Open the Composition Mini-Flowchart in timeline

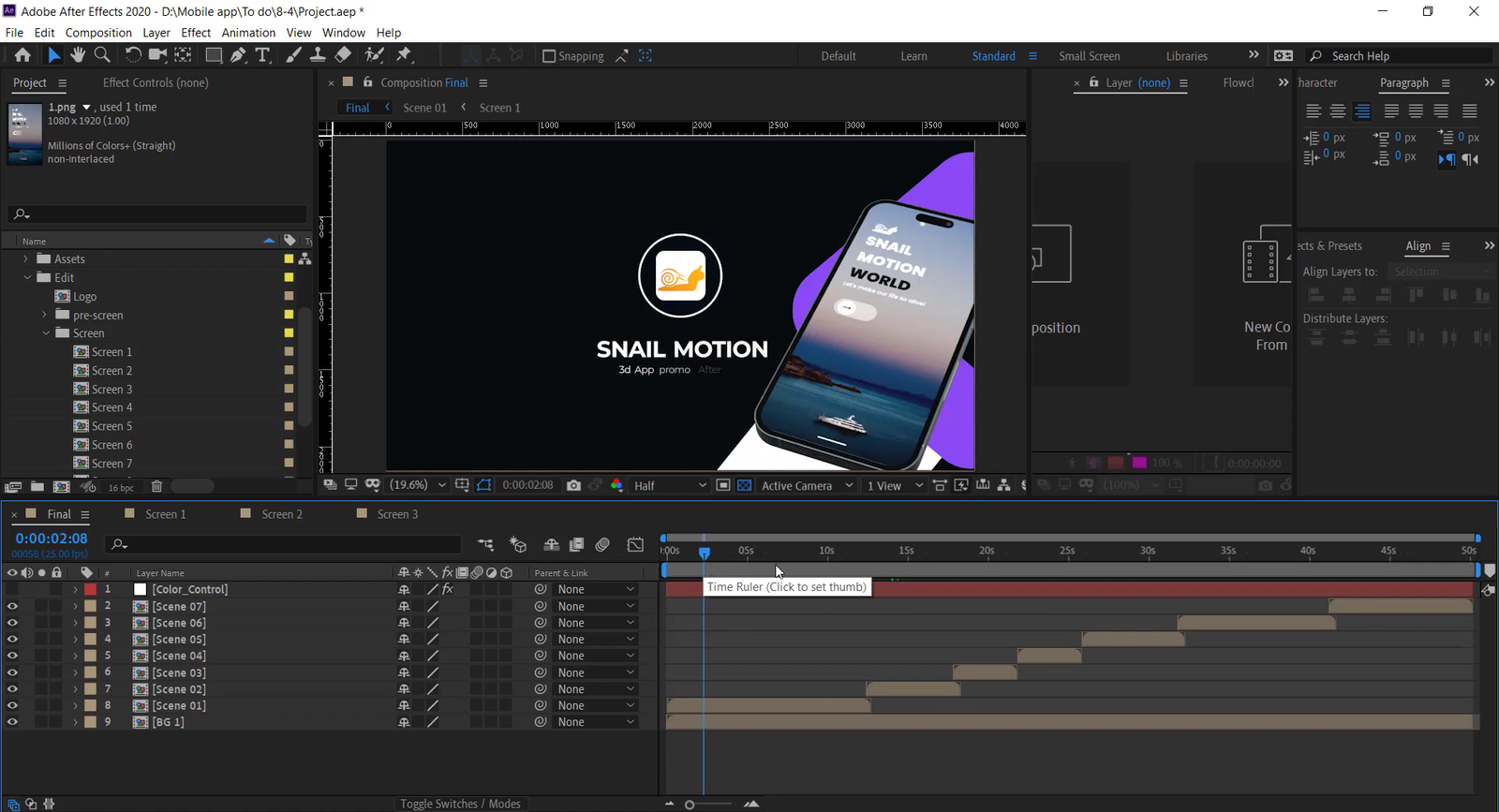[485, 544]
